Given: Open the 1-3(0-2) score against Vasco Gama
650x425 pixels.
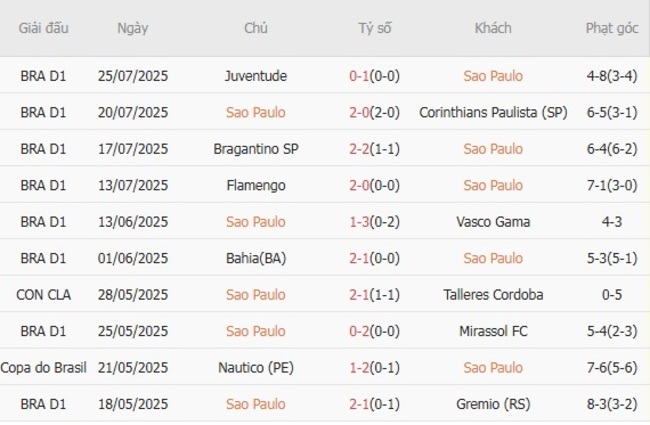Looking at the screenshot, I should click(375, 222).
